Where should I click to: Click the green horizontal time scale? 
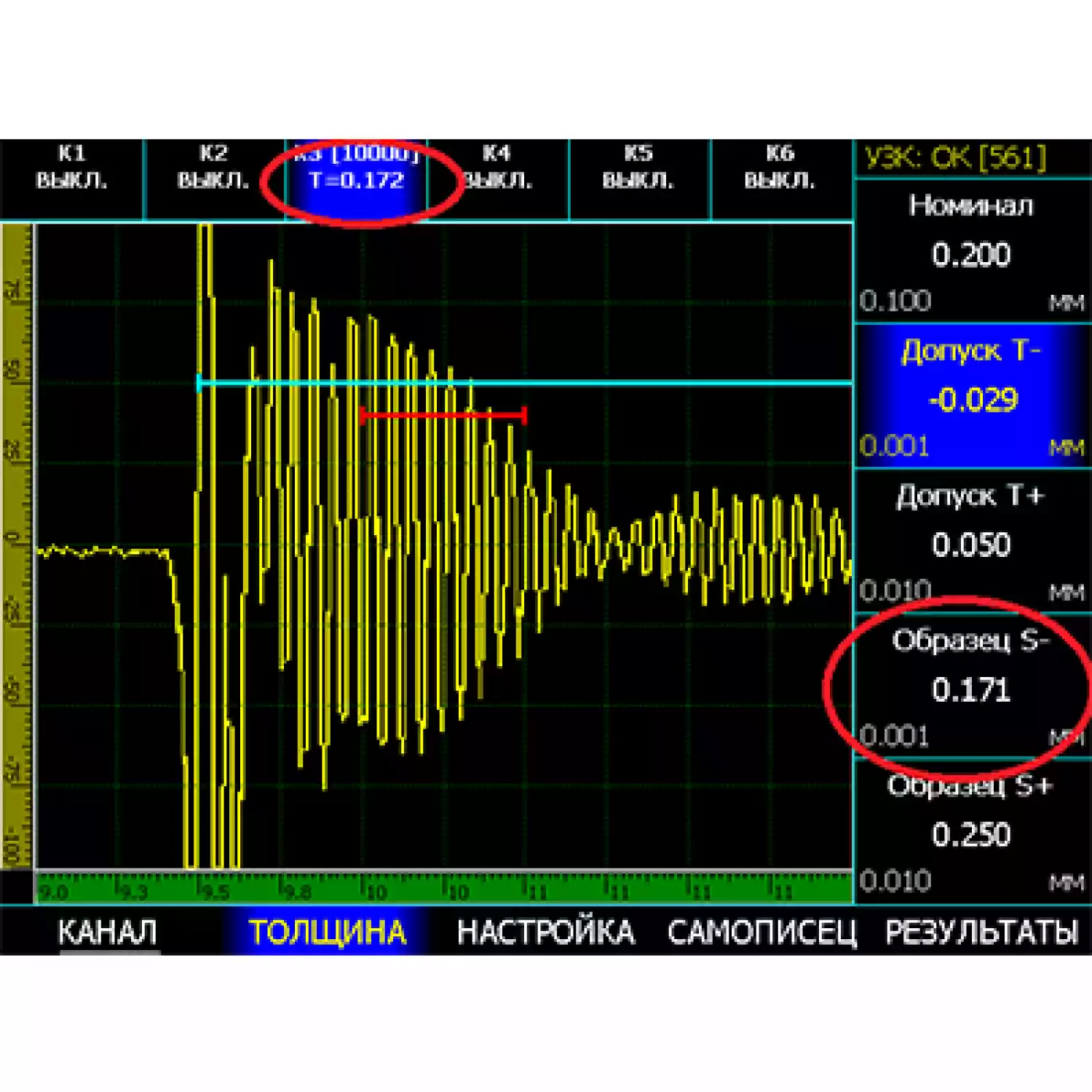pos(443,888)
